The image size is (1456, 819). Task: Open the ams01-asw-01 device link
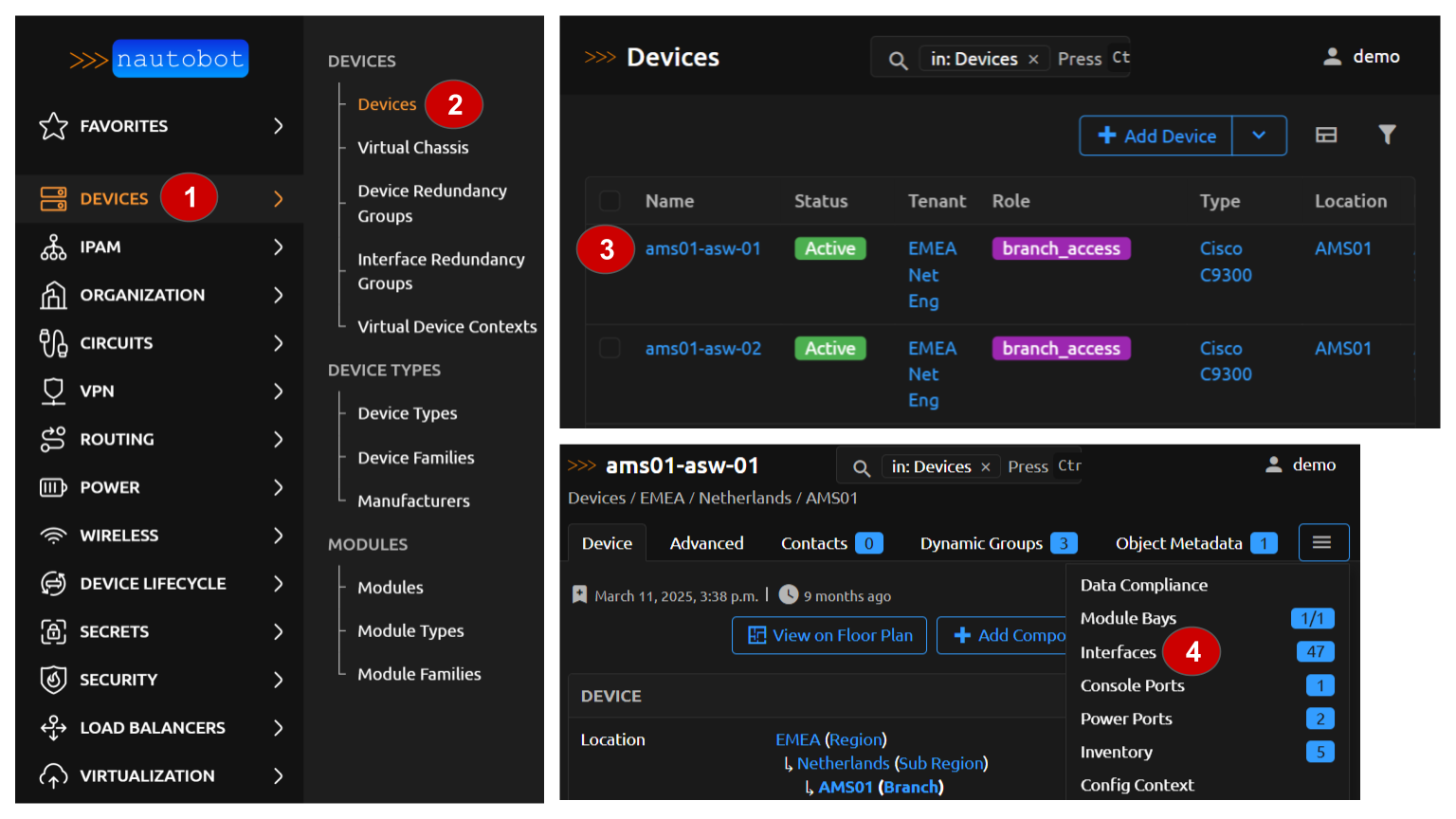coord(702,248)
